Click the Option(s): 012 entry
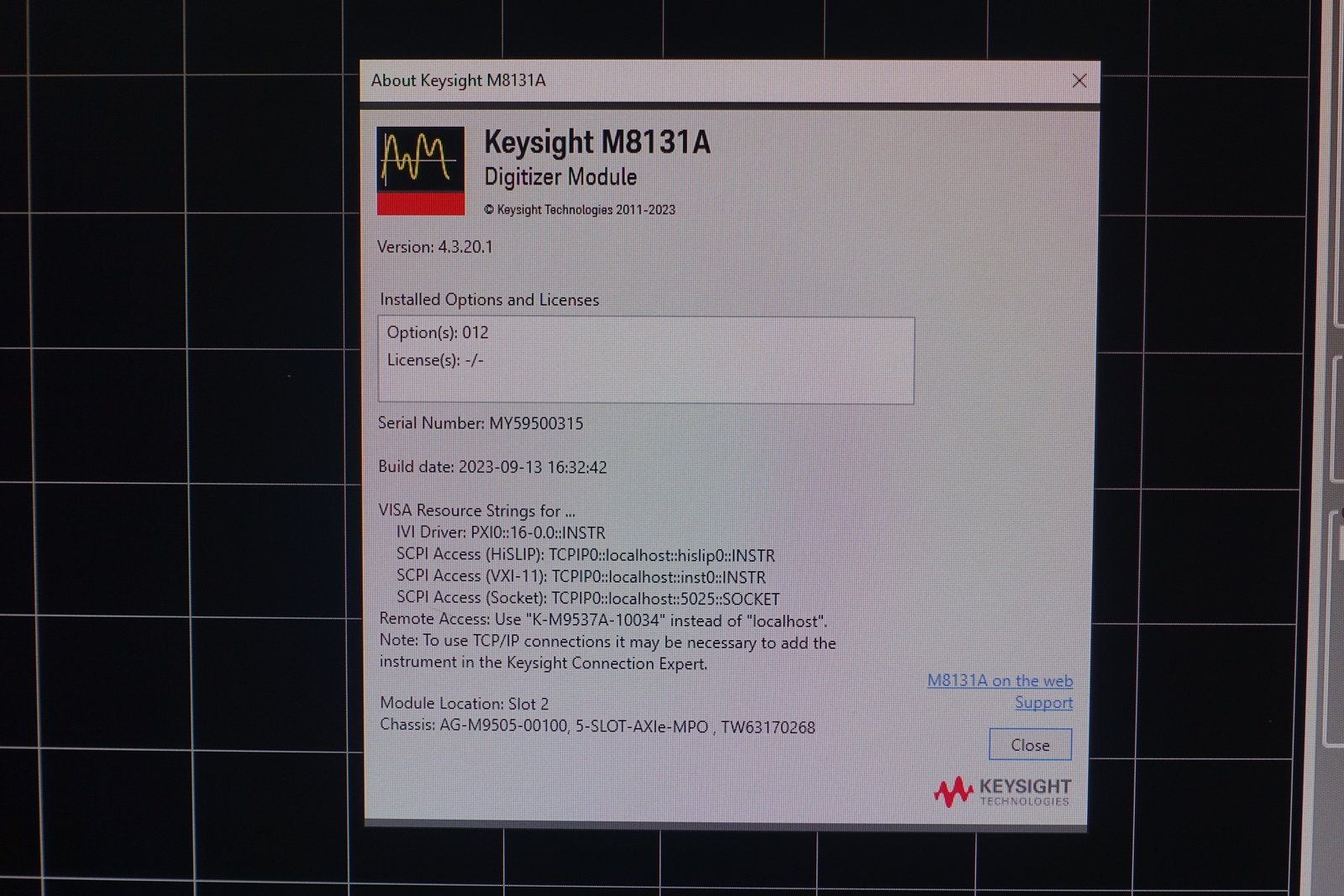 [x=438, y=333]
